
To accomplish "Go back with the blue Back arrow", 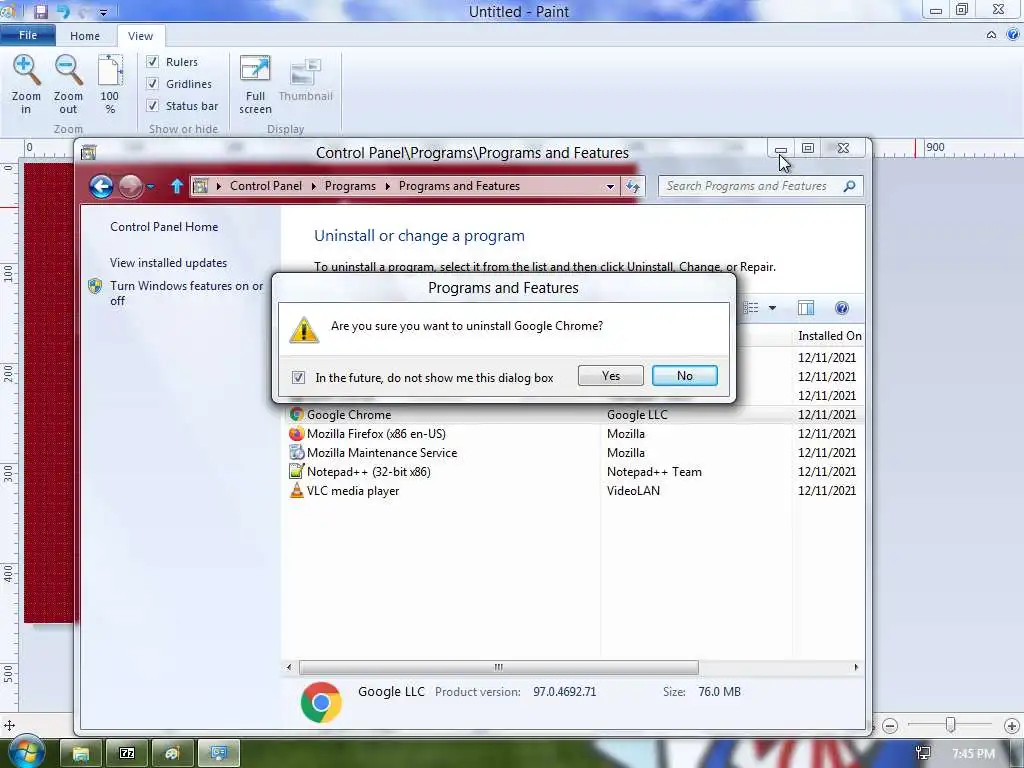I will [x=101, y=186].
